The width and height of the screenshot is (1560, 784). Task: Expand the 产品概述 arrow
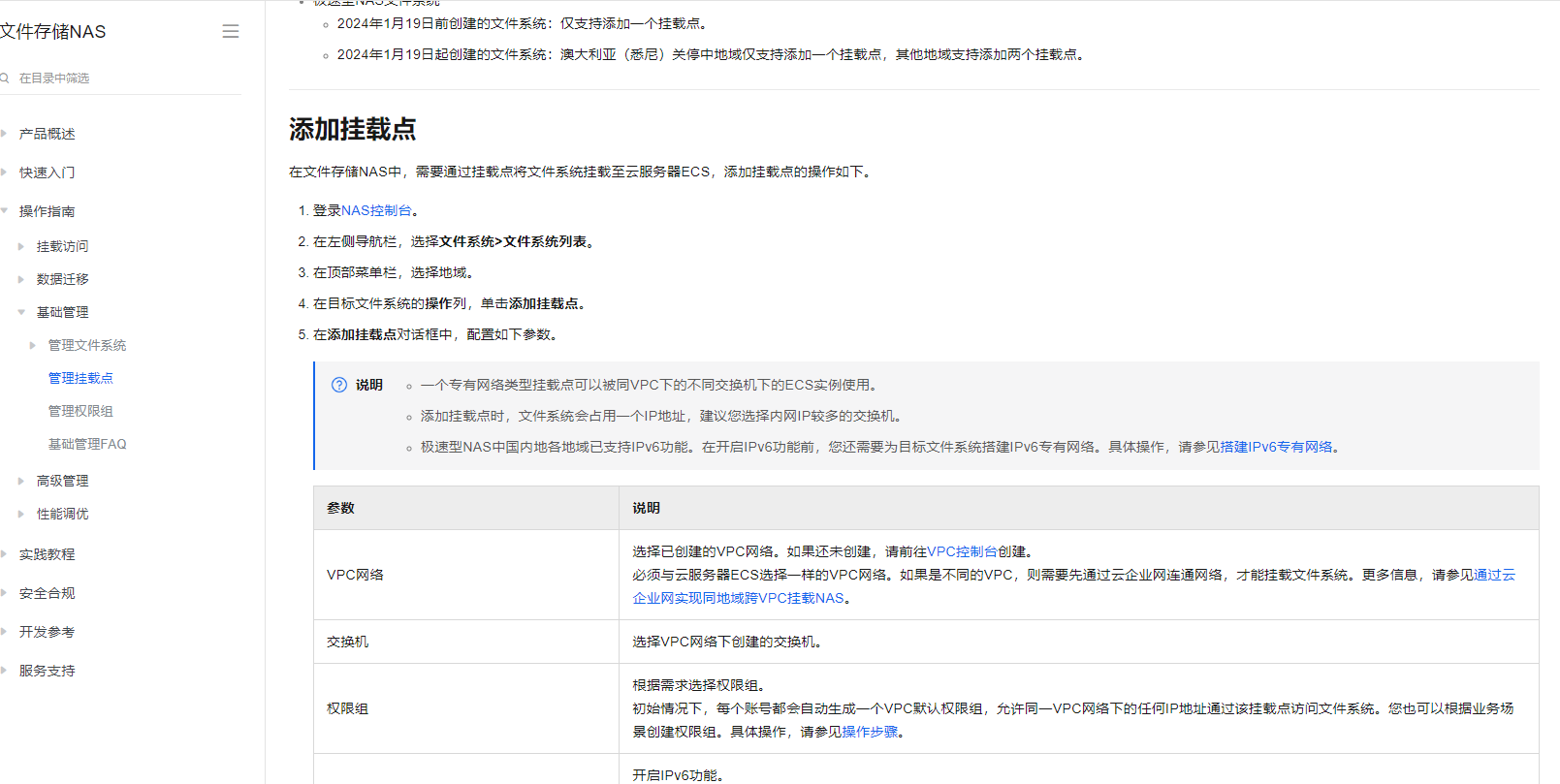[4, 133]
